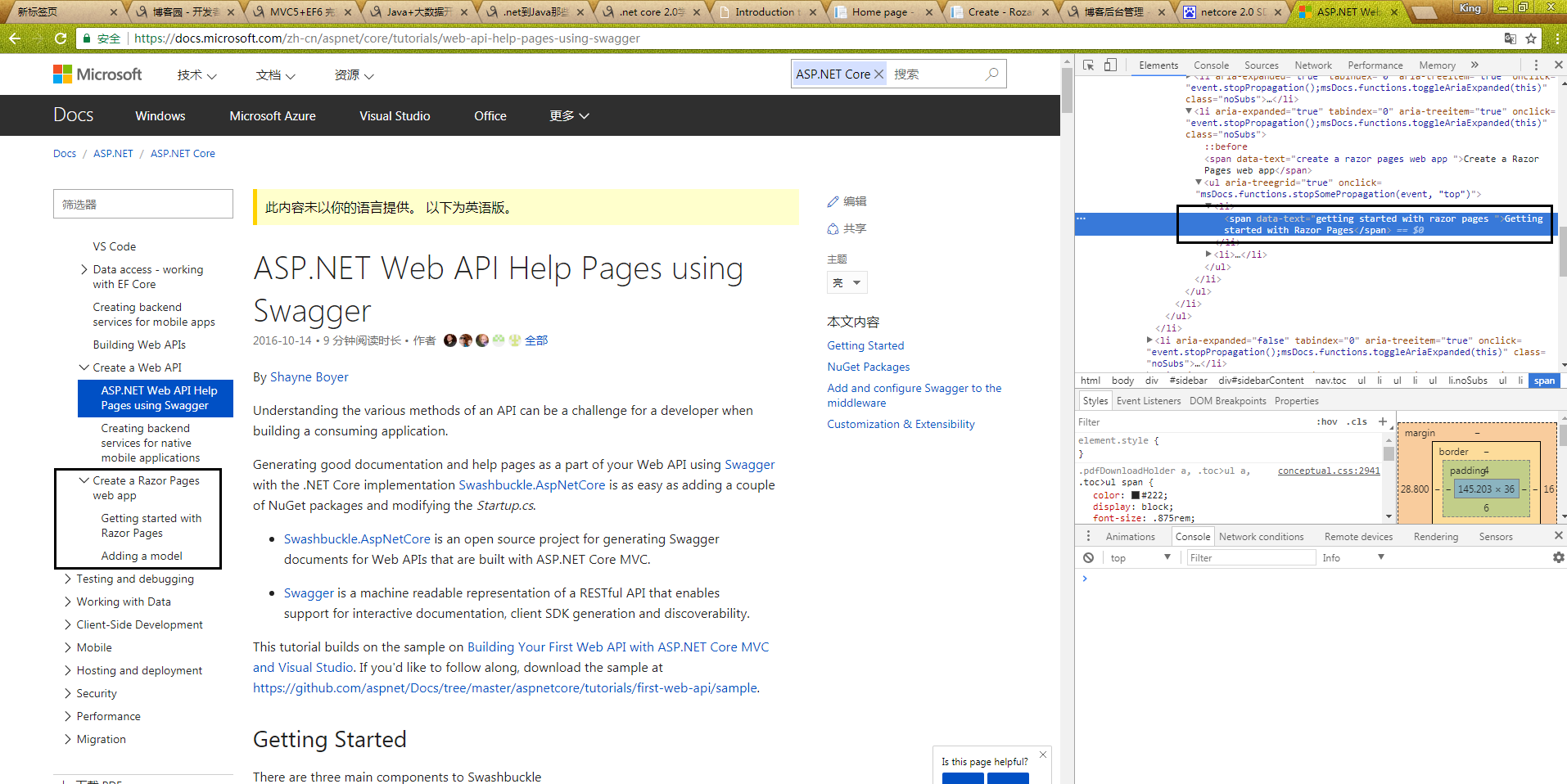The image size is (1567, 784).
Task: Go back in the browser
Action: click(14, 38)
